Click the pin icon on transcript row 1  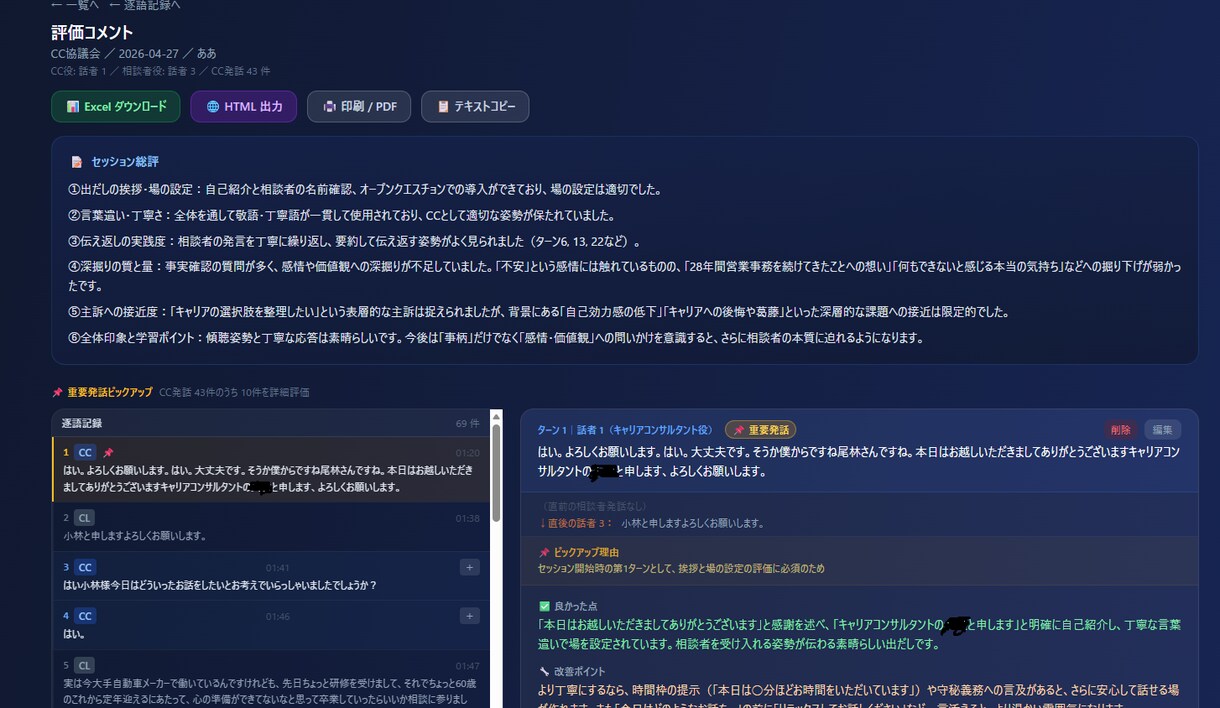tap(108, 453)
